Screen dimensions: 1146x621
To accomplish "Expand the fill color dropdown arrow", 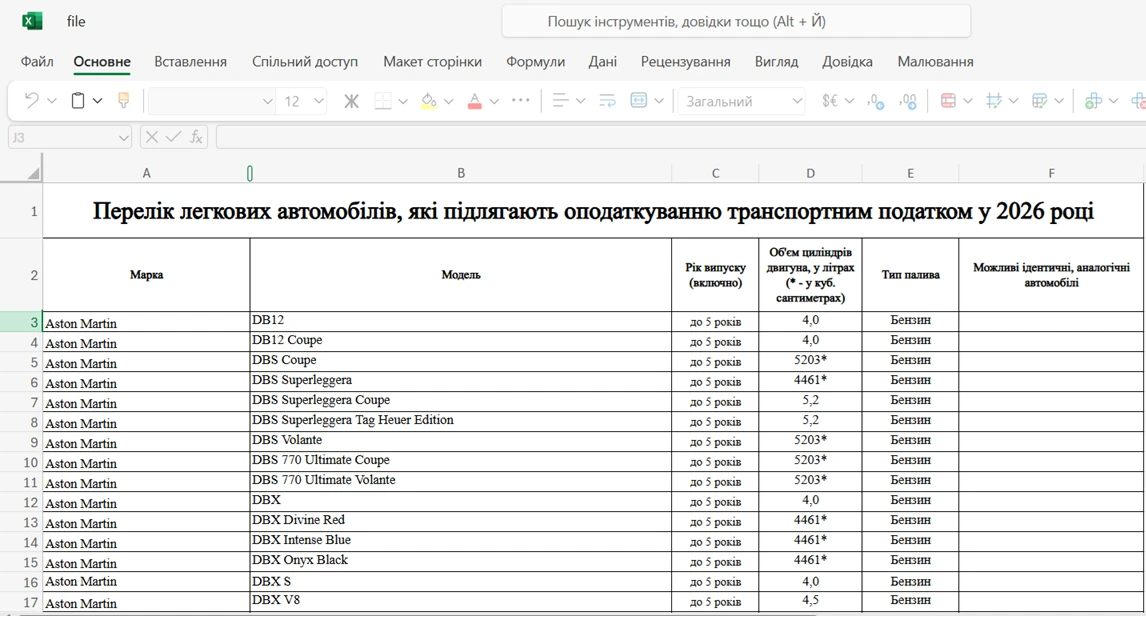I will pos(448,100).
